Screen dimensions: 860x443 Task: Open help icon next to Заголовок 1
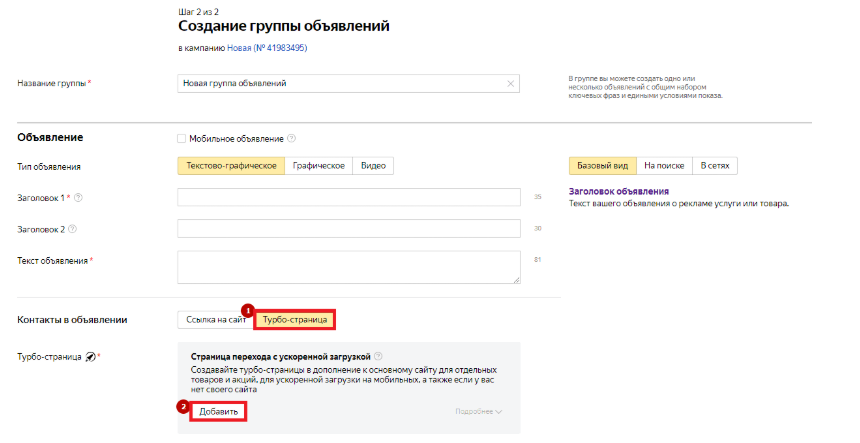[78, 198]
